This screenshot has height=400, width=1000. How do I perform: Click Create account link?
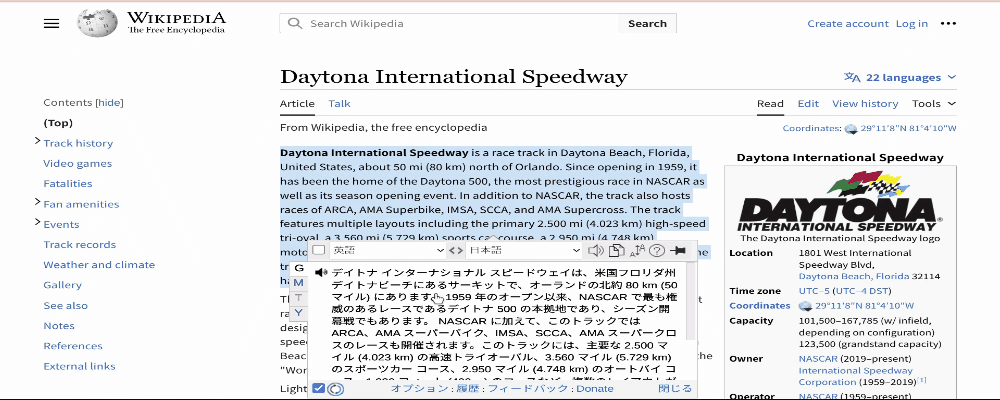848,24
